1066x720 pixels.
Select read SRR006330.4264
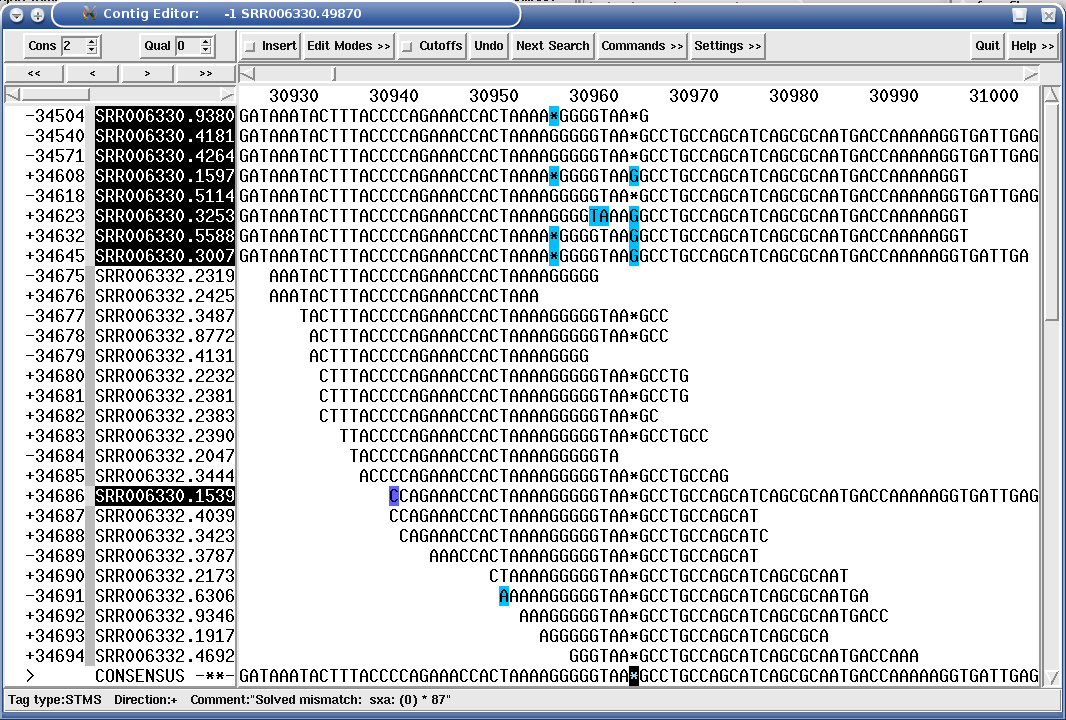pos(165,156)
